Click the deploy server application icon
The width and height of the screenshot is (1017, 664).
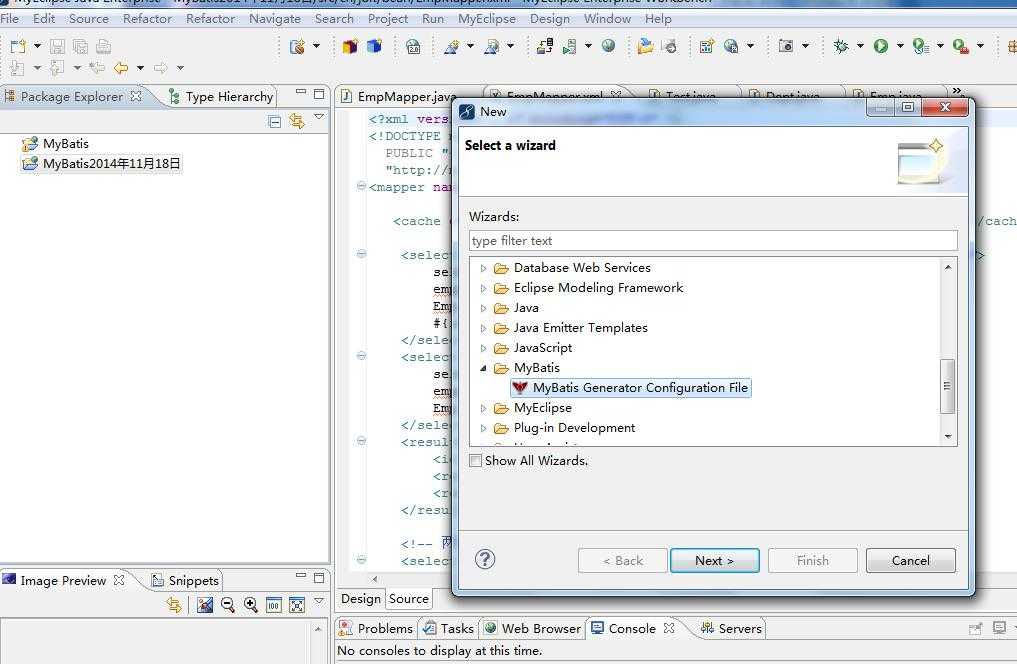click(x=545, y=46)
